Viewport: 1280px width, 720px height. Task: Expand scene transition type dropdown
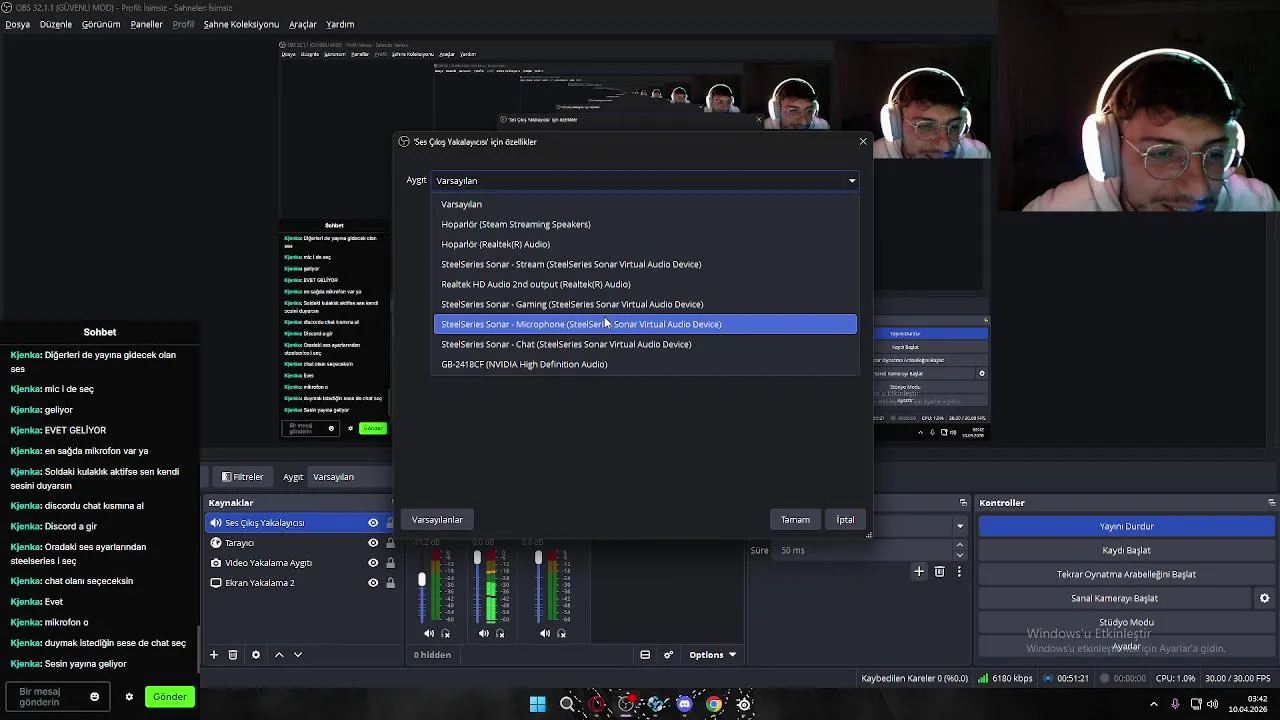pyautogui.click(x=960, y=526)
